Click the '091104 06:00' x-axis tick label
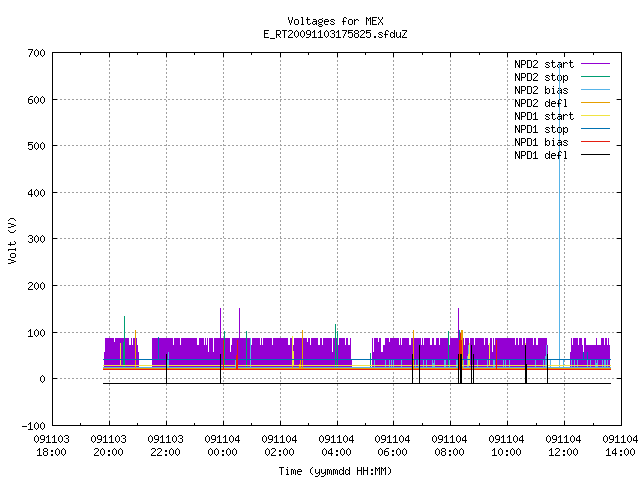 tap(392, 446)
